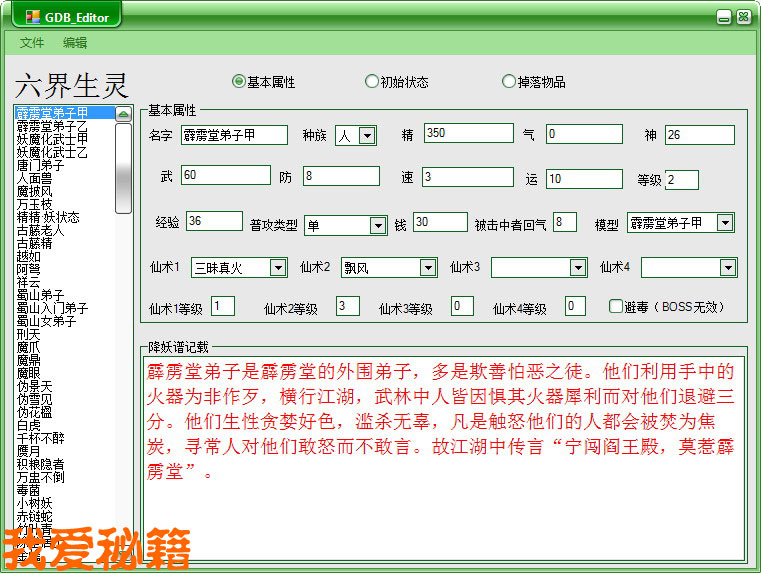Click the list scrollbar up arrow
Viewport: 761px width, 573px height.
click(x=123, y=114)
